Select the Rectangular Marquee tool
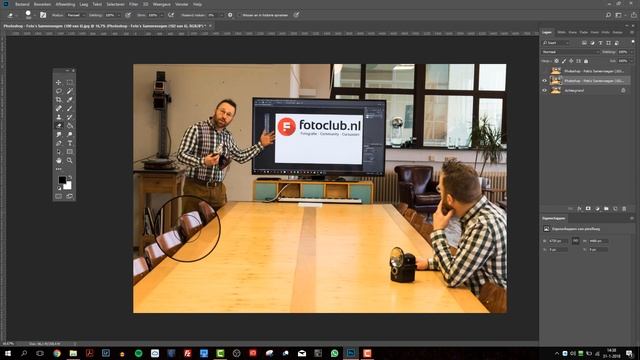The image size is (640, 360). [x=70, y=82]
